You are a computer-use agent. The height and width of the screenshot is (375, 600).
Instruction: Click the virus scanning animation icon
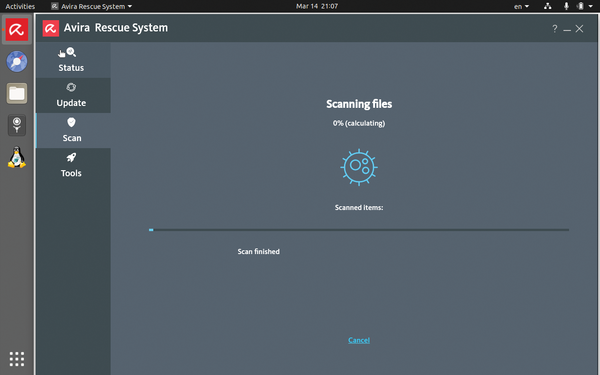359,167
